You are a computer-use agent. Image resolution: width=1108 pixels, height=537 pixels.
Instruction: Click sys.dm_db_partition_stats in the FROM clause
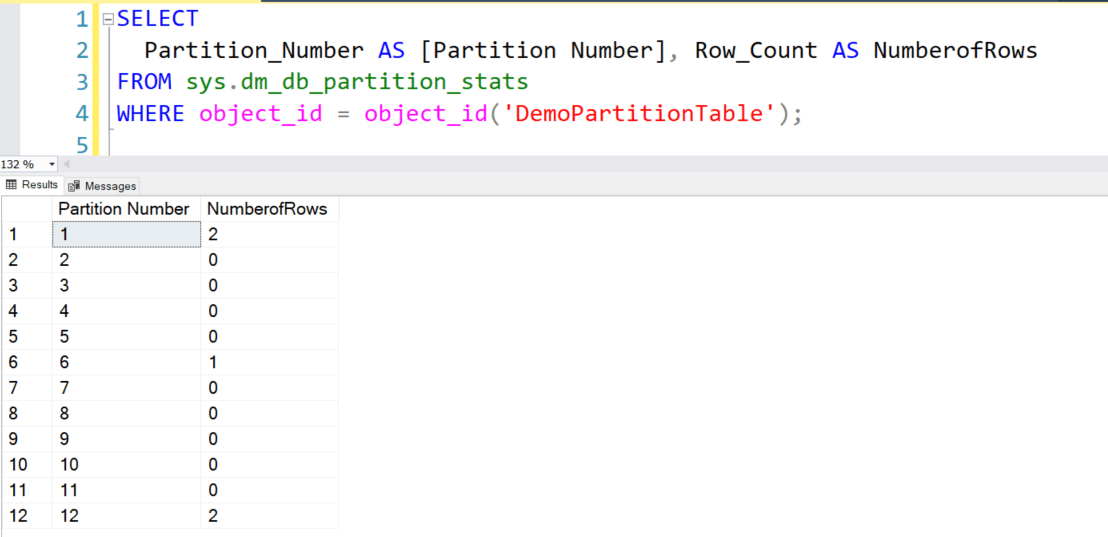point(357,82)
